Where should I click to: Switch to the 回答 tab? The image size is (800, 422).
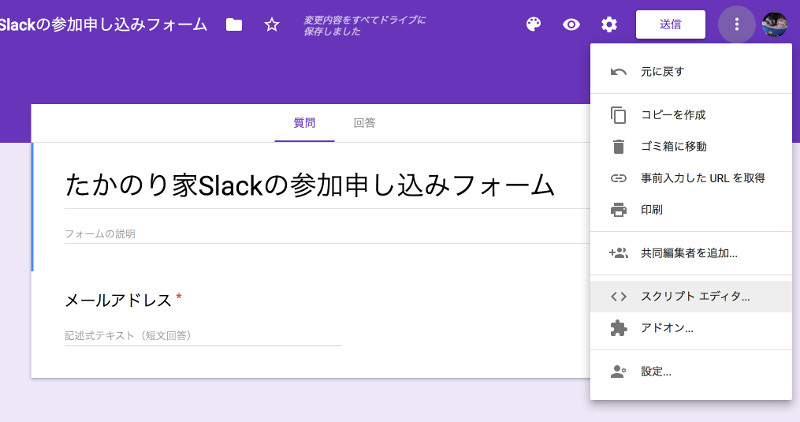[364, 123]
